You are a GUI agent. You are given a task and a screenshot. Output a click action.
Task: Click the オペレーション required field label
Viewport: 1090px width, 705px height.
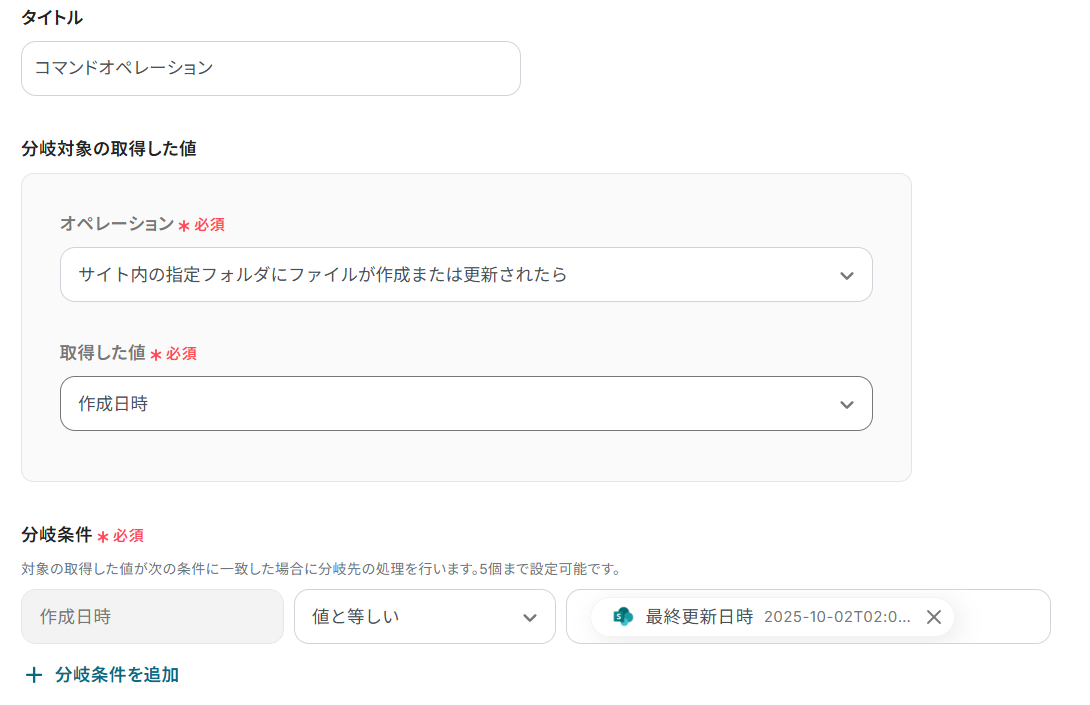click(x=117, y=224)
